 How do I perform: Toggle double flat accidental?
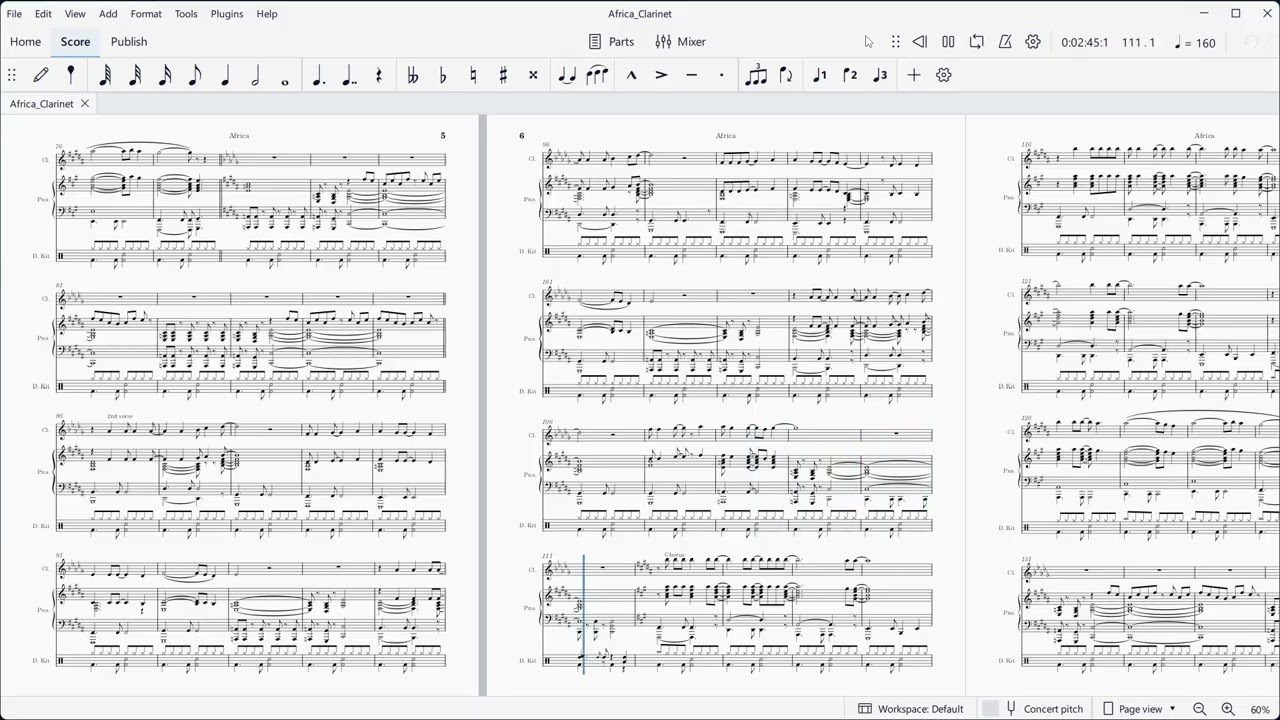point(413,75)
